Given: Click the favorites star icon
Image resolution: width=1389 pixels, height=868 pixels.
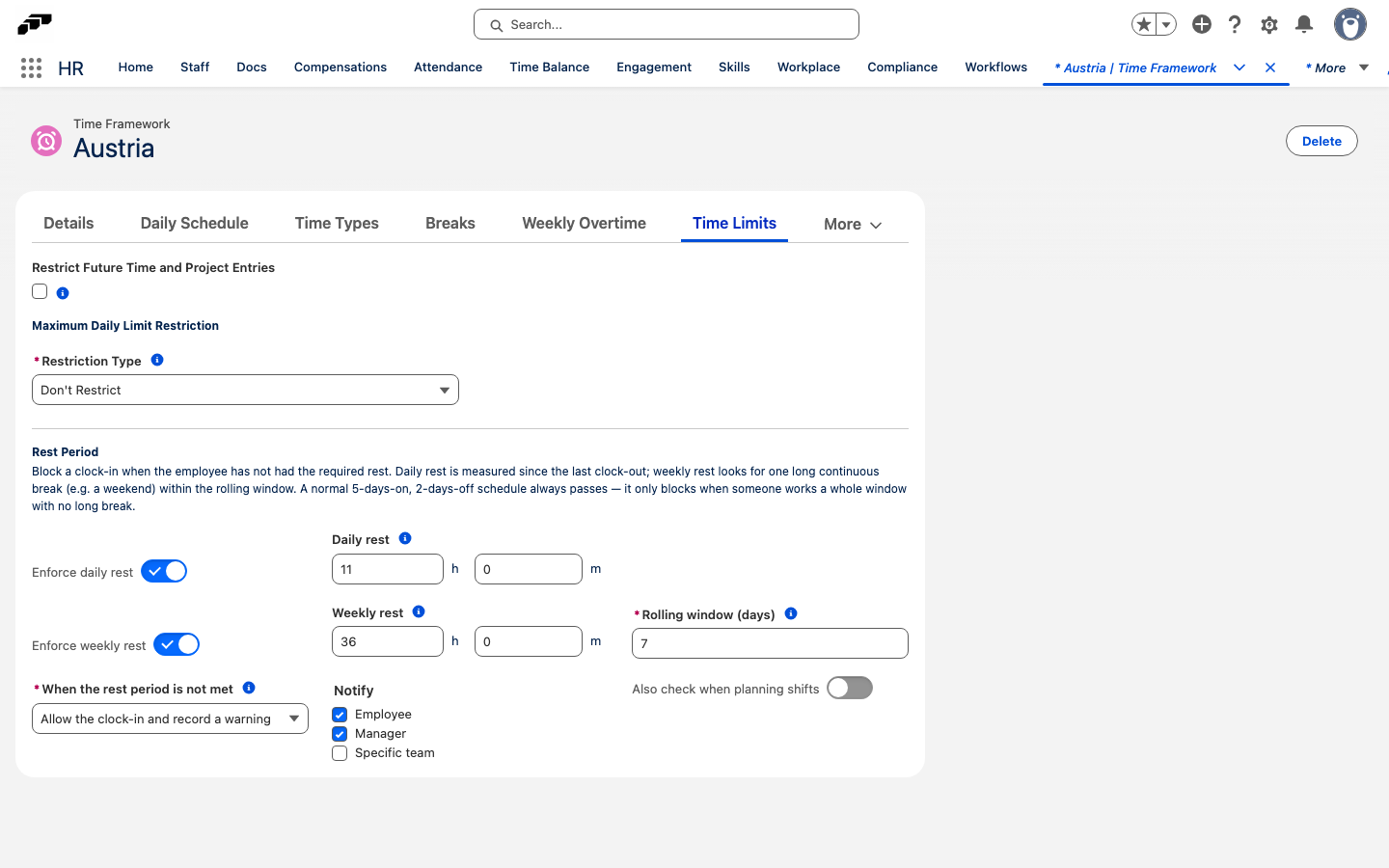Looking at the screenshot, I should (x=1144, y=24).
